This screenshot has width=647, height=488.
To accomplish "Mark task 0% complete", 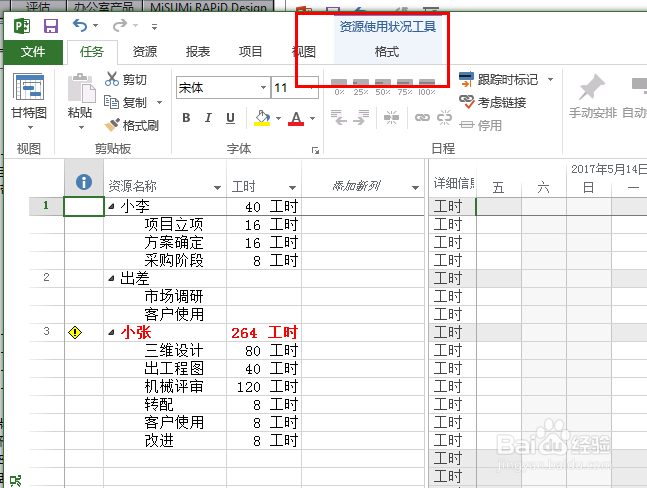I will tap(339, 87).
